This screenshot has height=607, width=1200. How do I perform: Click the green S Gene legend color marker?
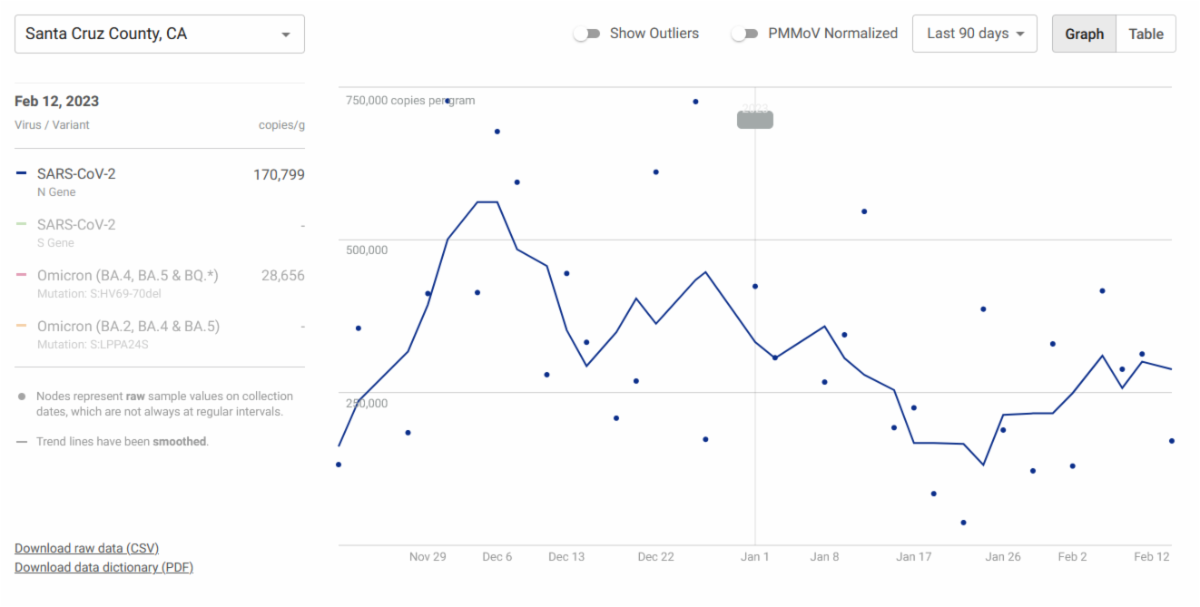tap(22, 225)
